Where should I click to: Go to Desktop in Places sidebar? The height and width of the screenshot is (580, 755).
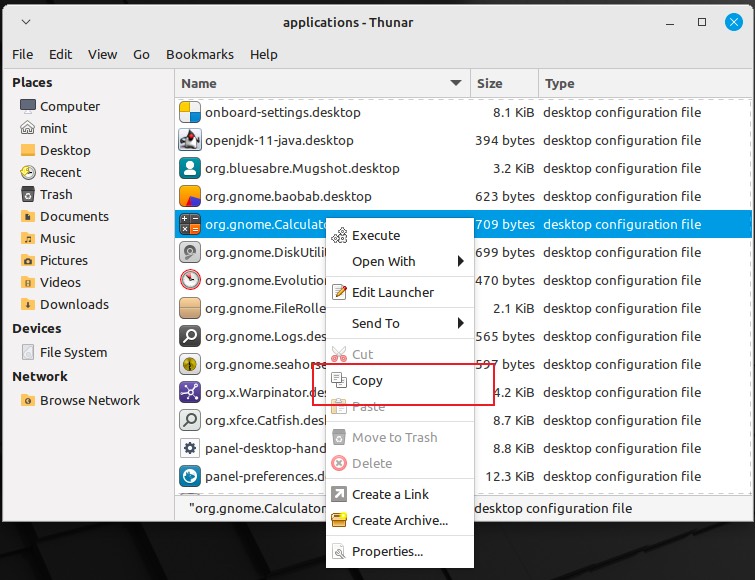pyautogui.click(x=65, y=150)
